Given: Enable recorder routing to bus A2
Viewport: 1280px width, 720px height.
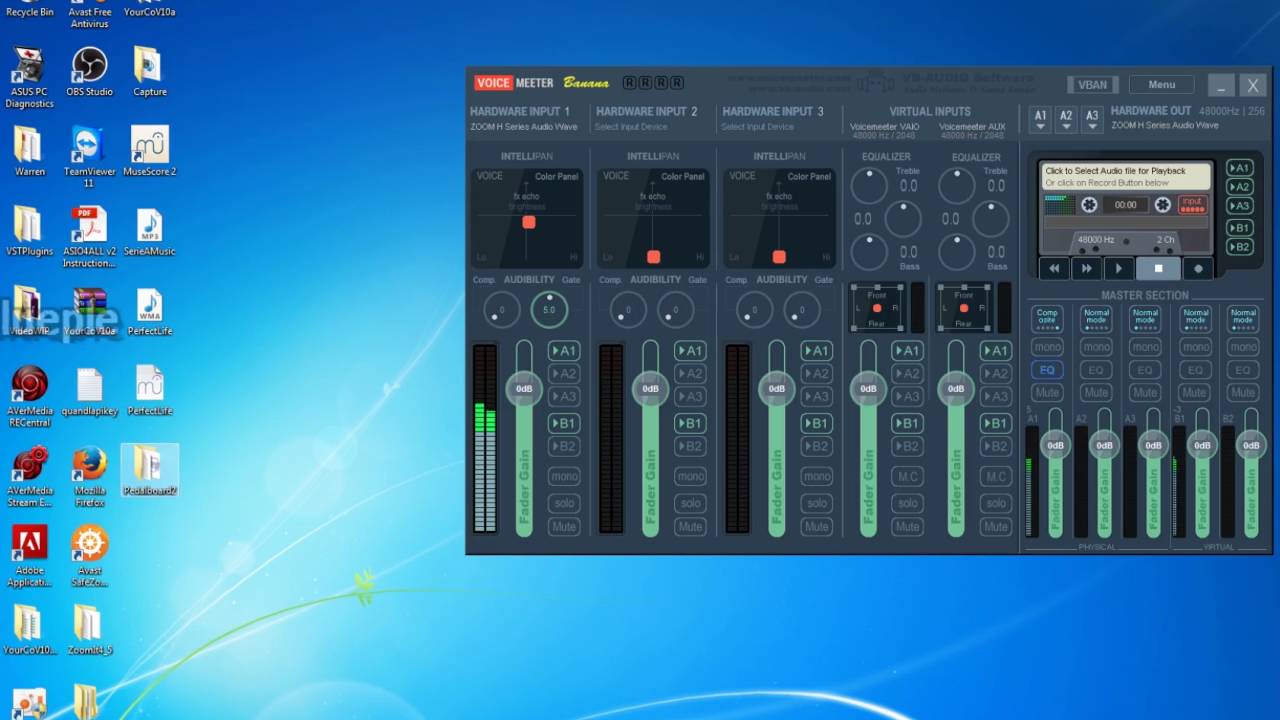Looking at the screenshot, I should click(x=1239, y=187).
